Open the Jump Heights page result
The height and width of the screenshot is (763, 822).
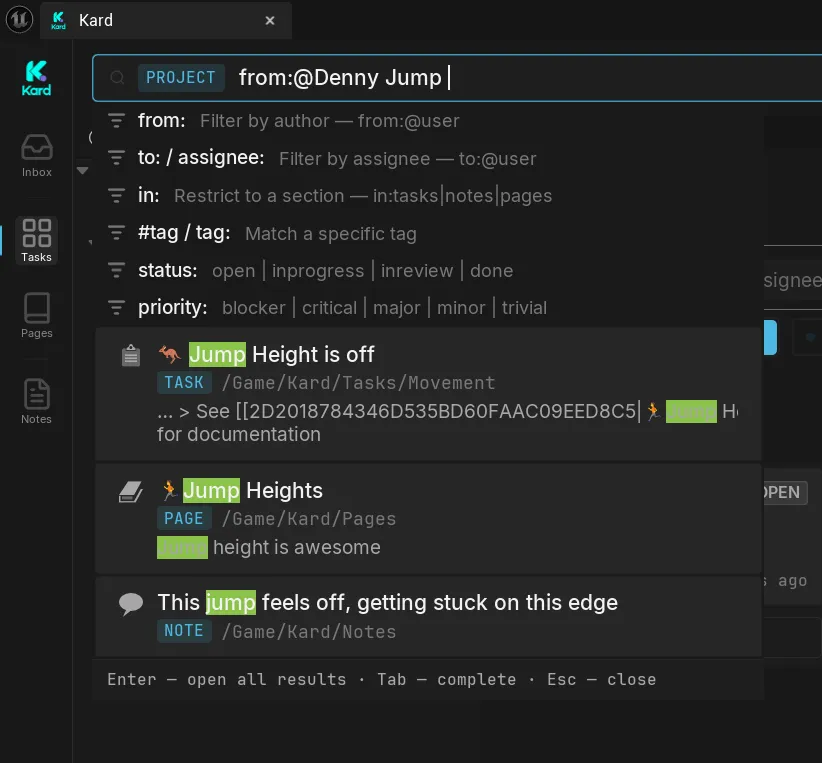tap(428, 519)
